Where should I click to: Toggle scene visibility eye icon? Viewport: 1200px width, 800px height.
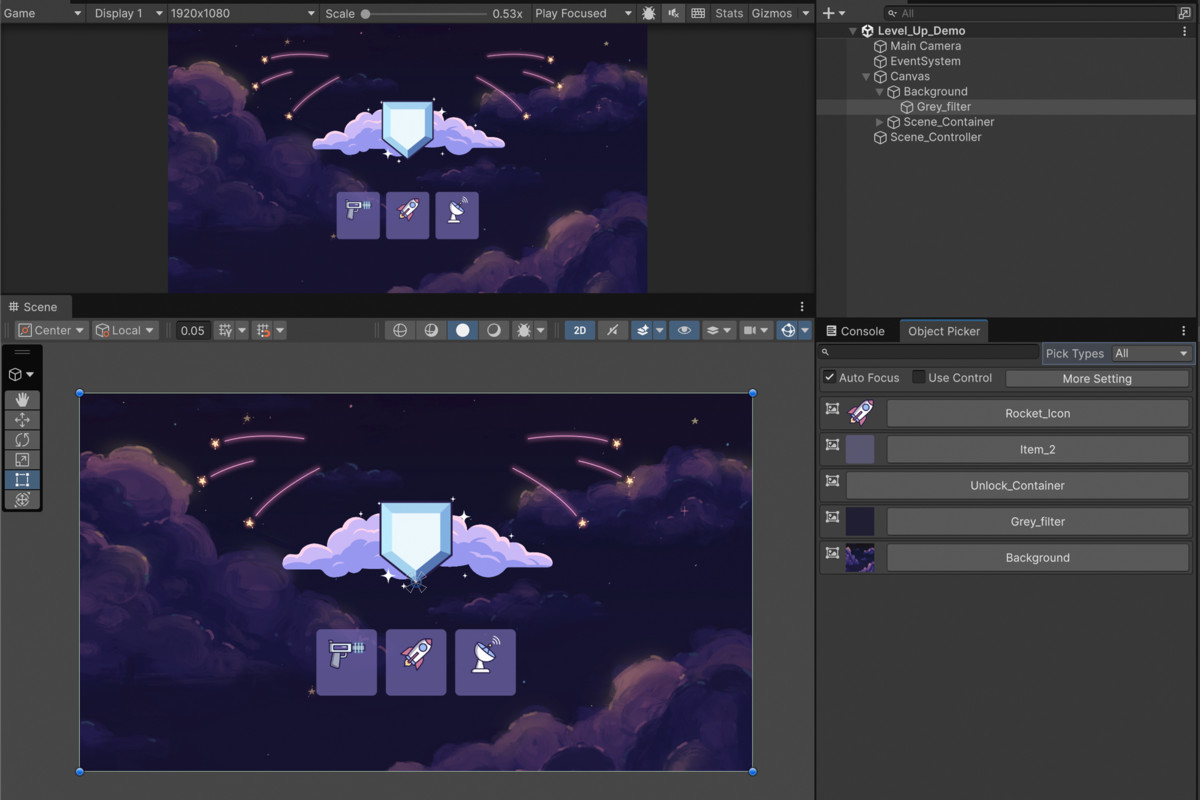(684, 330)
